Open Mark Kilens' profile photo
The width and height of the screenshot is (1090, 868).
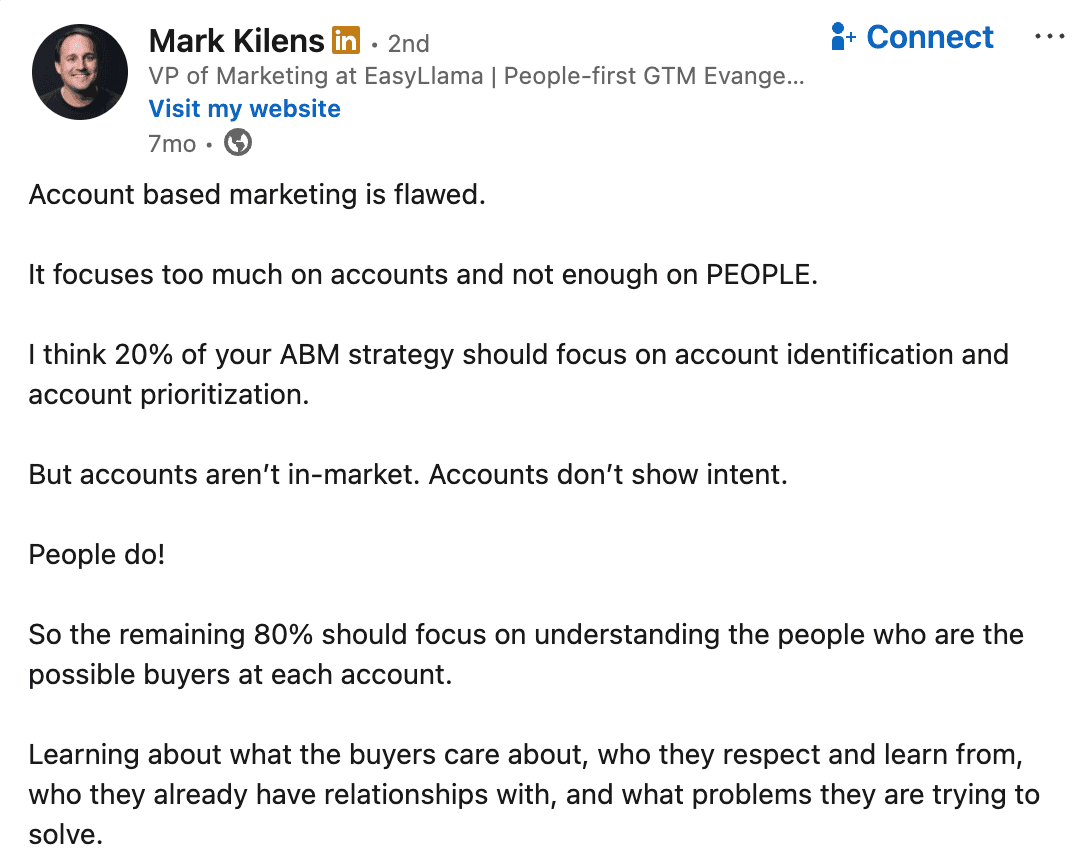click(80, 73)
